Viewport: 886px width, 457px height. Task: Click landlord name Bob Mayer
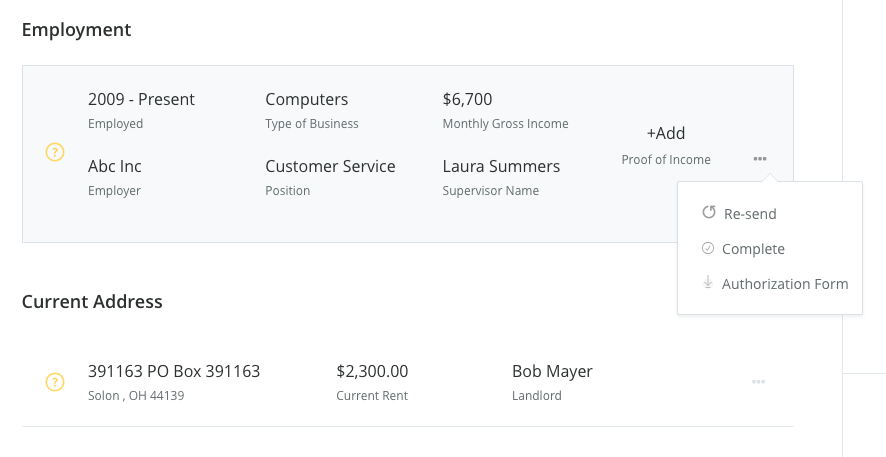552,371
